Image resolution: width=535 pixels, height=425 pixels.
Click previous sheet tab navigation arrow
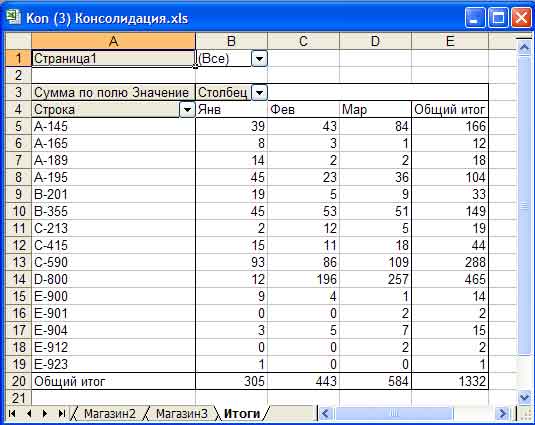point(29,413)
